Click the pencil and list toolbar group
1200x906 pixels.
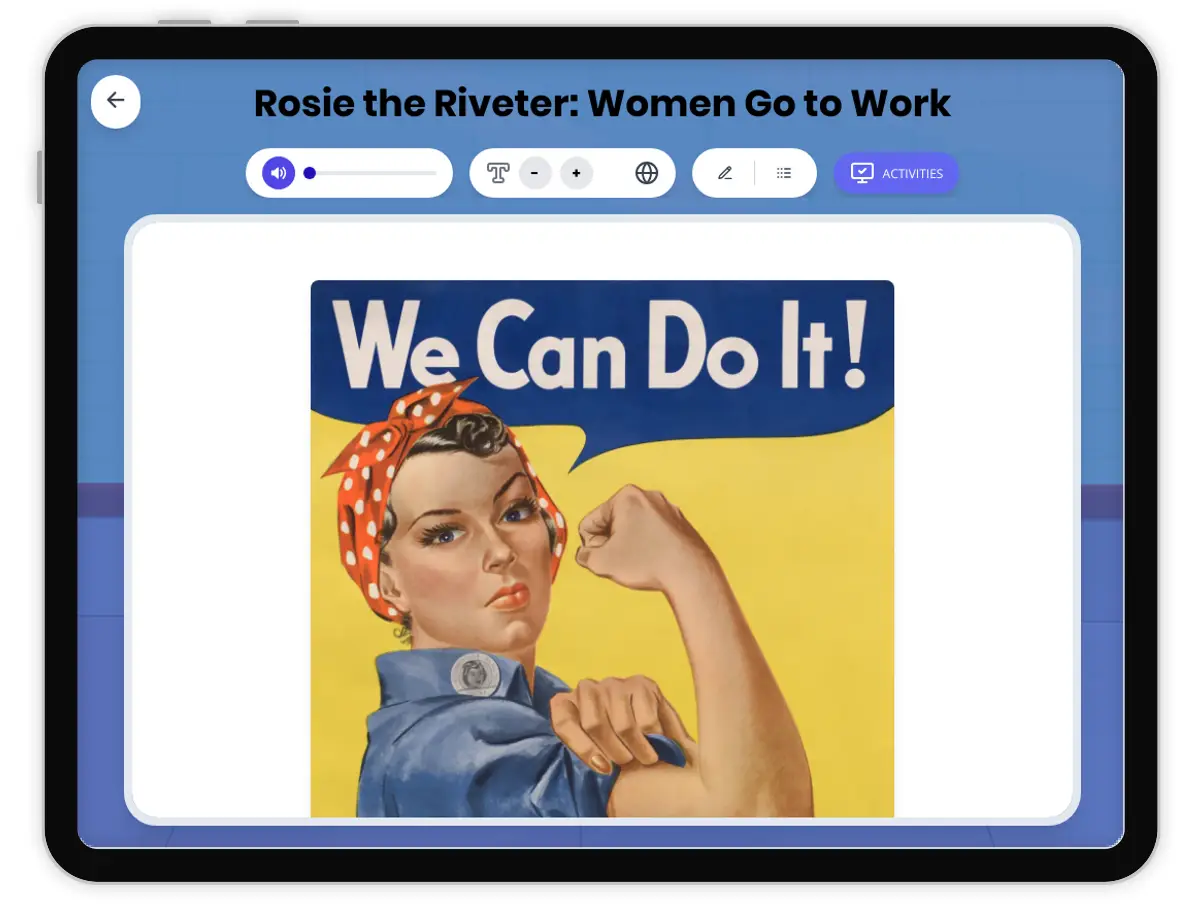[x=755, y=173]
